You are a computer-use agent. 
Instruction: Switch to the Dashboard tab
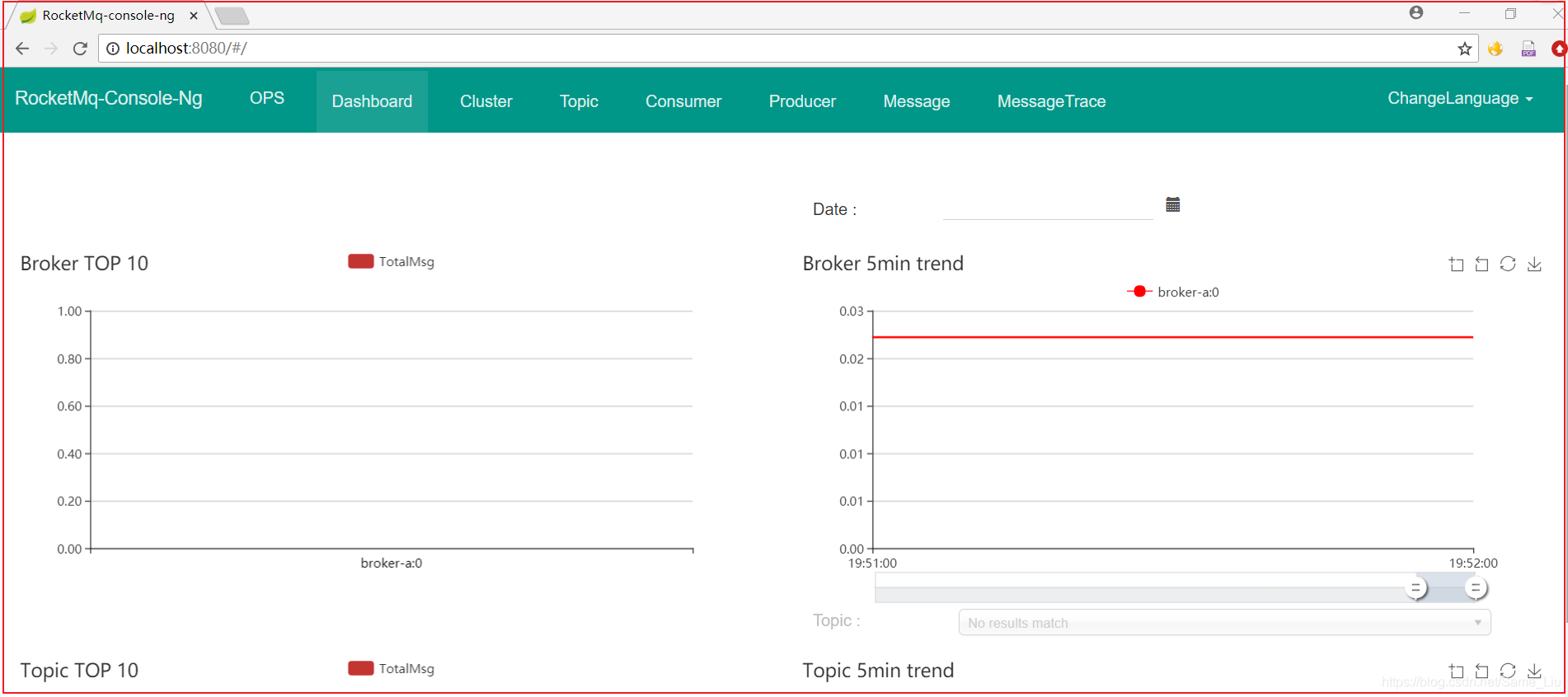pos(372,101)
